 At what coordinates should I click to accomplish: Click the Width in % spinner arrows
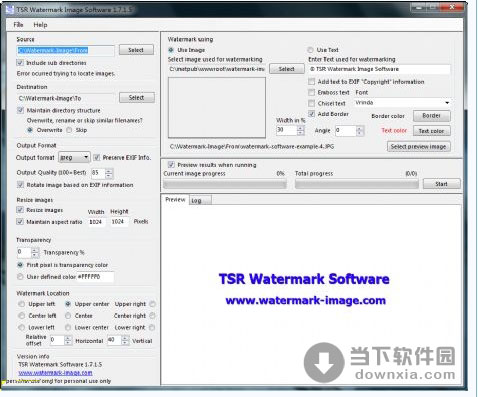[x=301, y=130]
